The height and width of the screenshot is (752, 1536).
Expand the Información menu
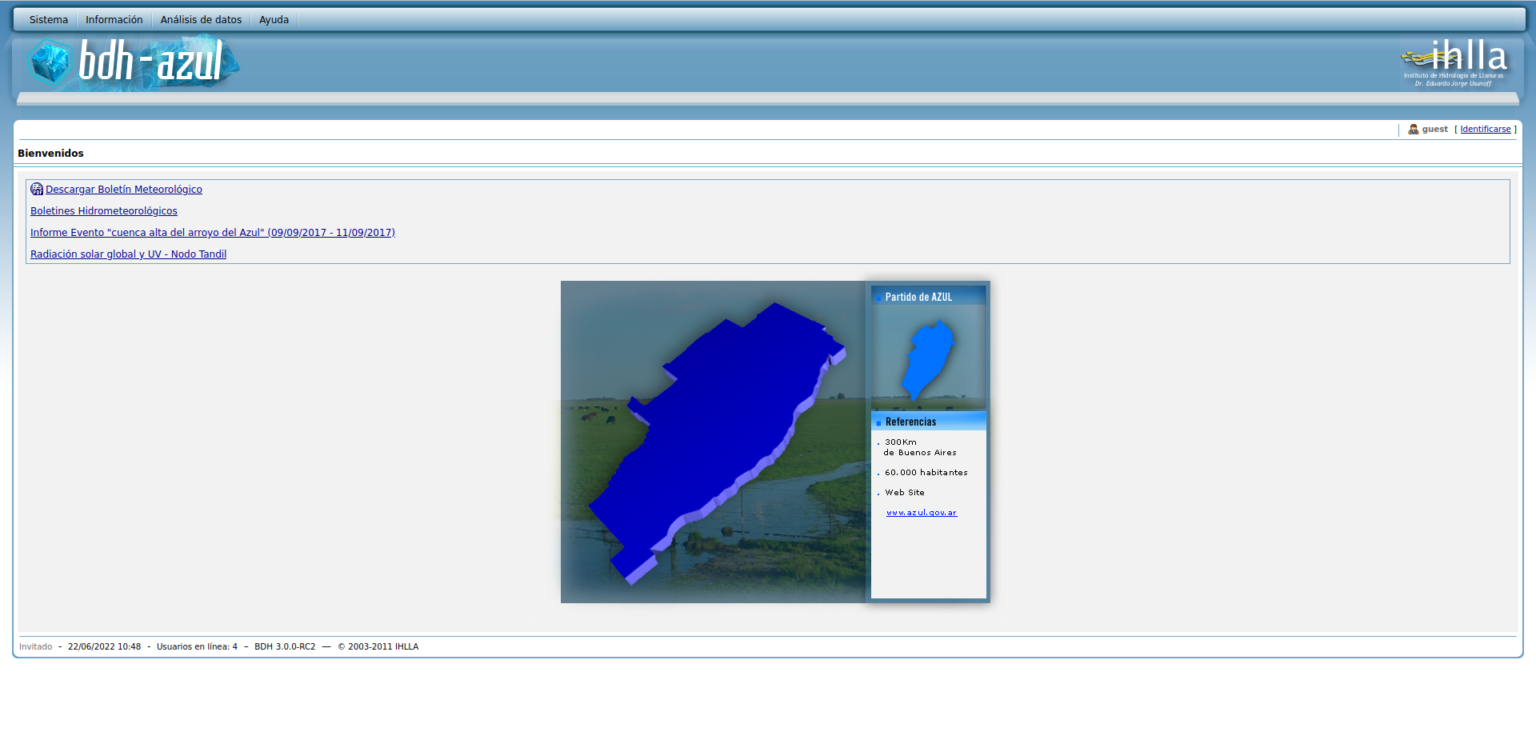click(113, 18)
